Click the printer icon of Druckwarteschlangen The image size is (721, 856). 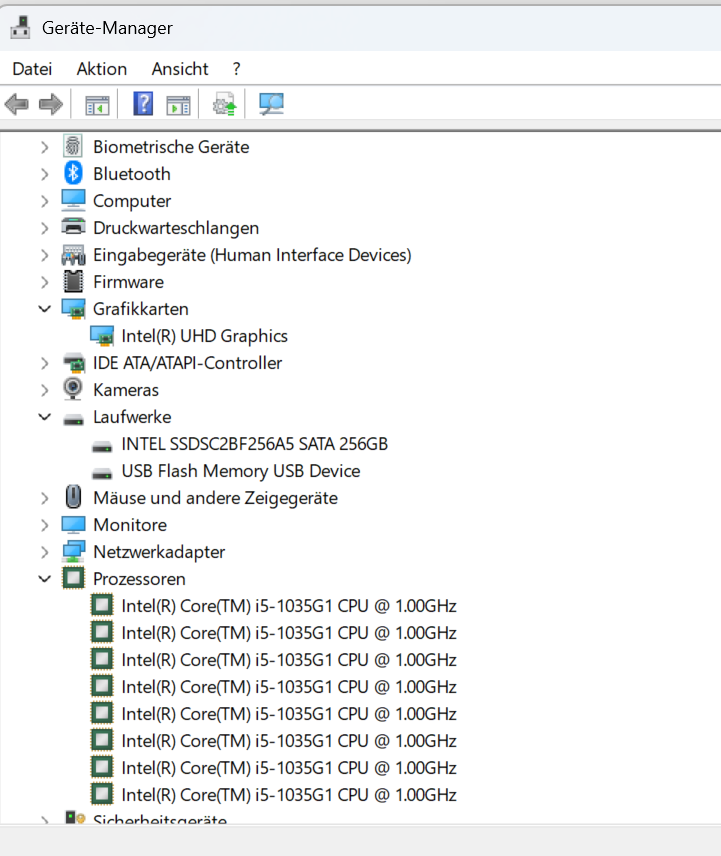coord(73,227)
